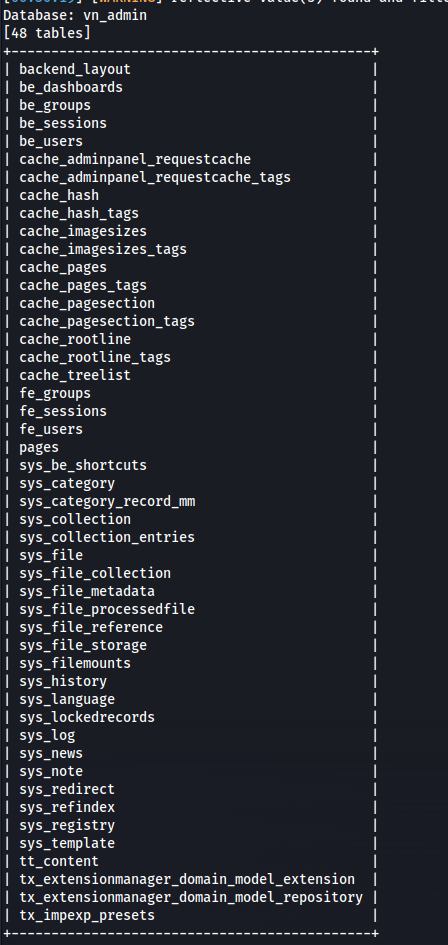Click the fe_sessions table name
This screenshot has width=448, height=945.
point(63,411)
